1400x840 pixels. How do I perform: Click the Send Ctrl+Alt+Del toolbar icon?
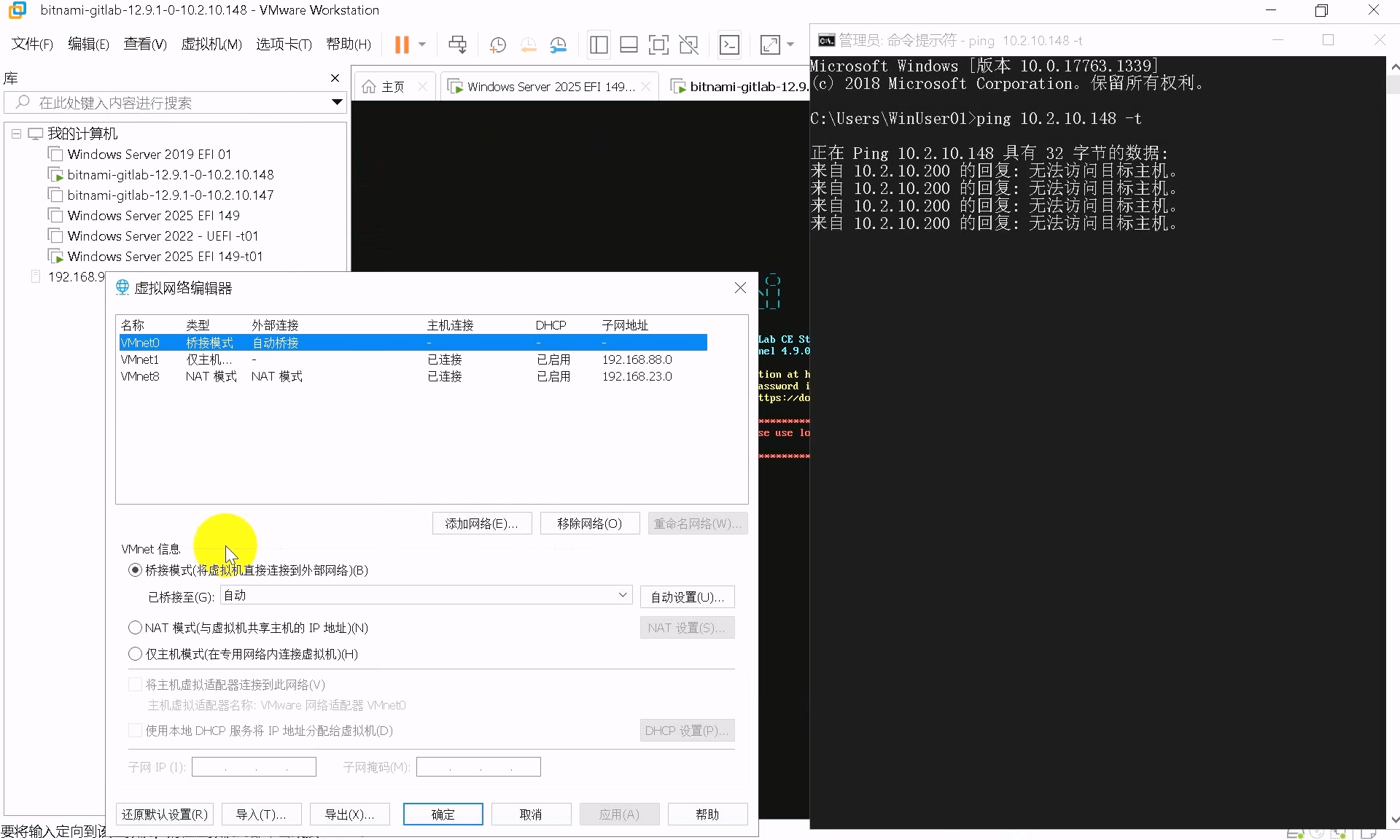457,44
